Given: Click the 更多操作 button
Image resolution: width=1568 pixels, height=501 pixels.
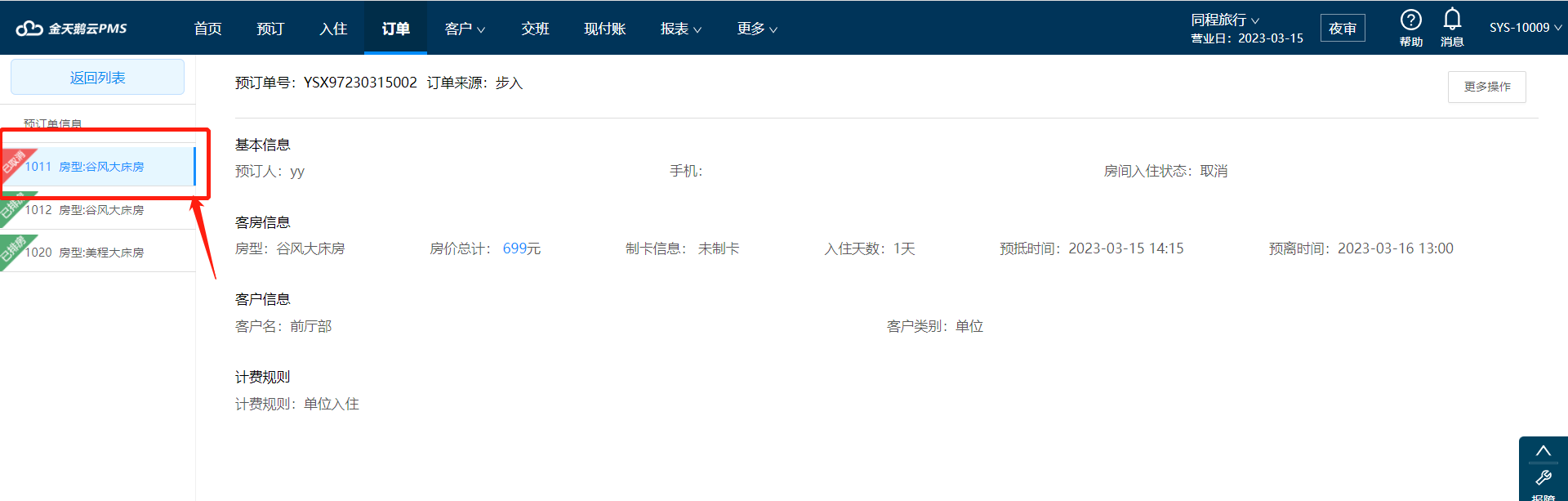Looking at the screenshot, I should pos(1486,87).
